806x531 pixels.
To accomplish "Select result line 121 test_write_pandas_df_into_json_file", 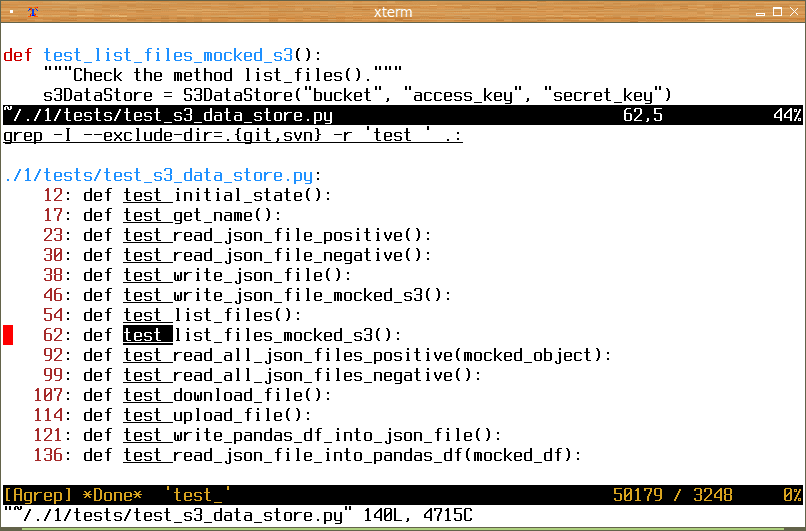I will 267,436.
